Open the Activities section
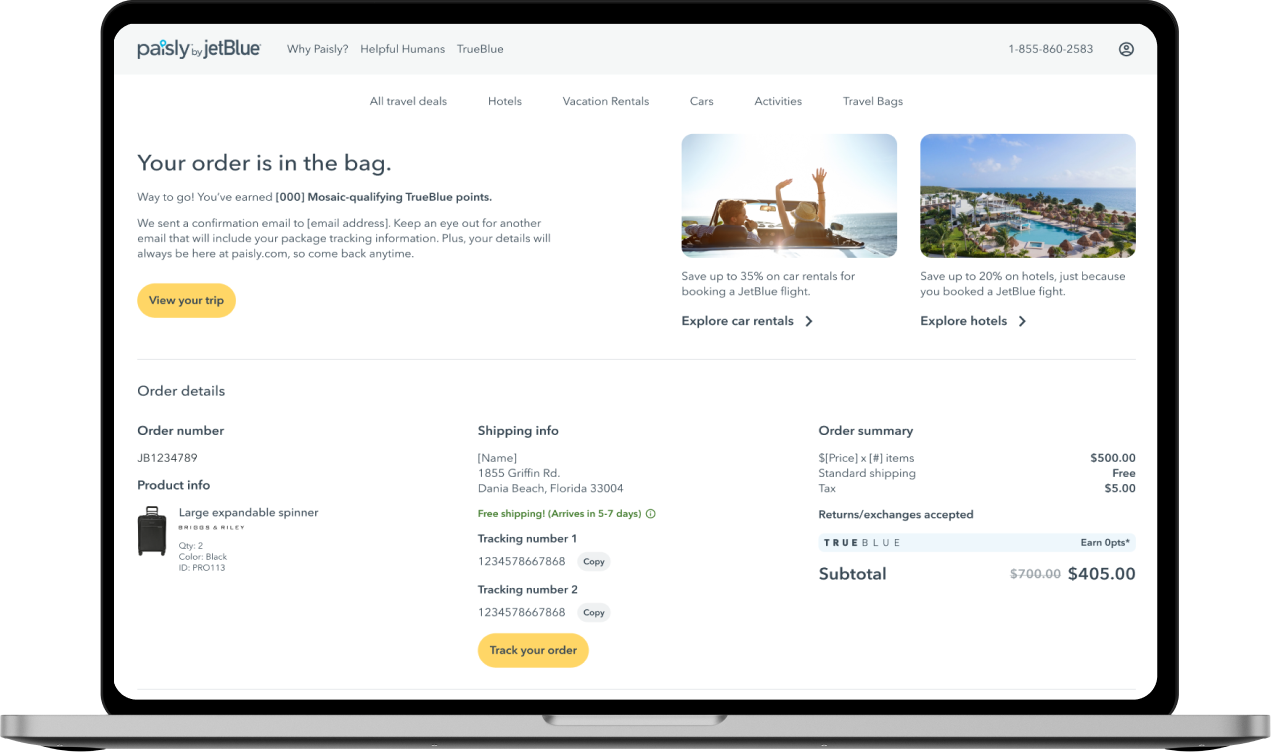Screen dimensions: 1271x752 [778, 101]
